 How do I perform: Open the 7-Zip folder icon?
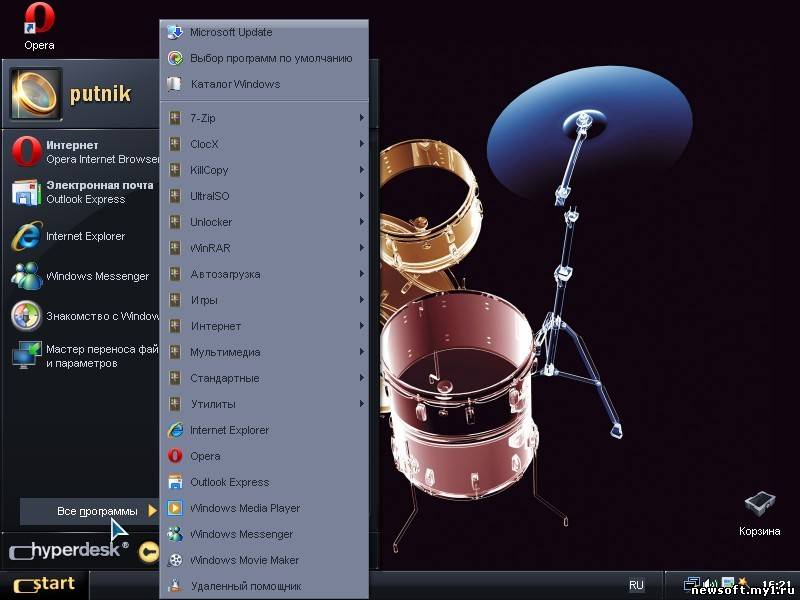pyautogui.click(x=175, y=118)
